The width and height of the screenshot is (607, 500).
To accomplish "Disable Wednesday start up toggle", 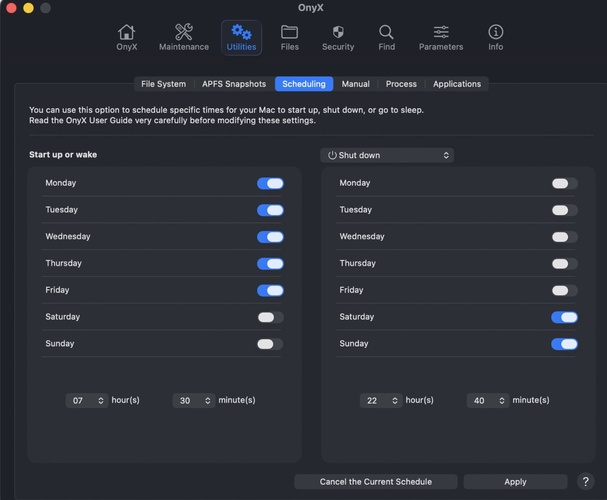I will point(270,237).
